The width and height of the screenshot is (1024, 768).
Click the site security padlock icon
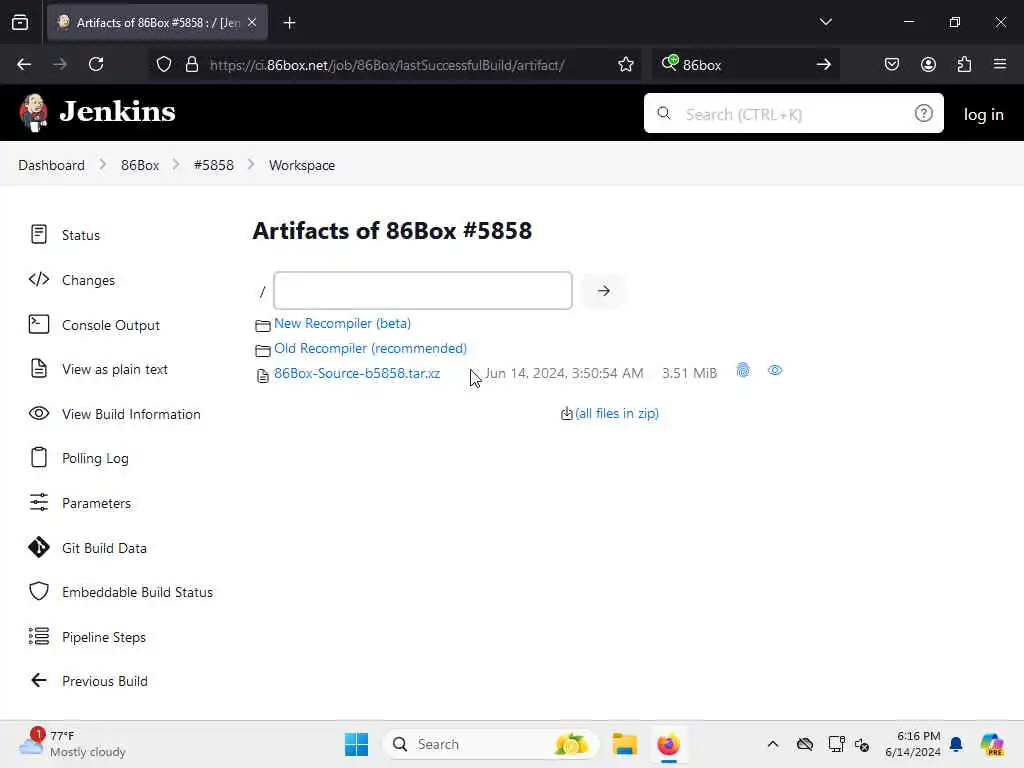tap(191, 64)
